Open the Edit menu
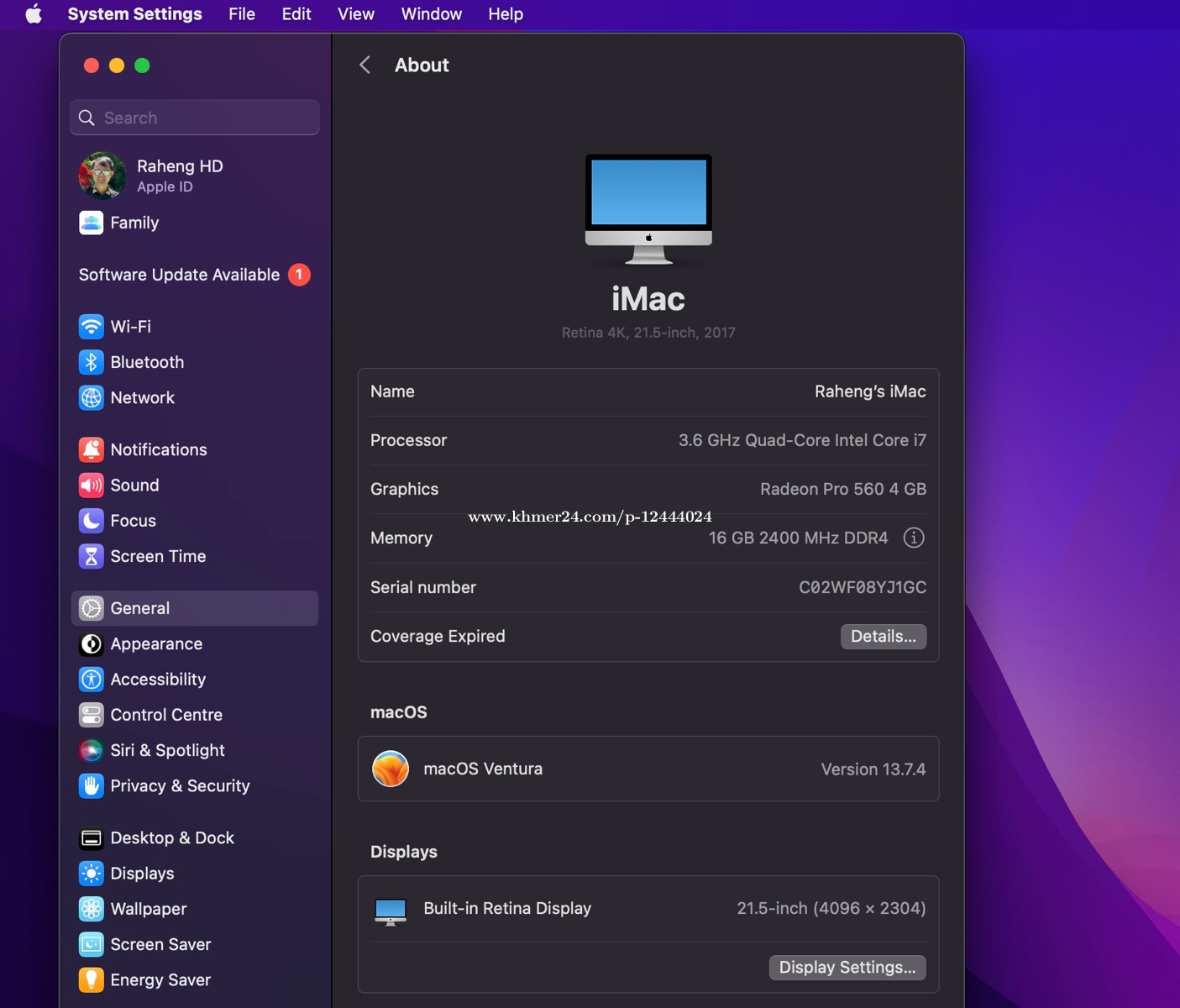Viewport: 1180px width, 1008px height. coord(296,14)
